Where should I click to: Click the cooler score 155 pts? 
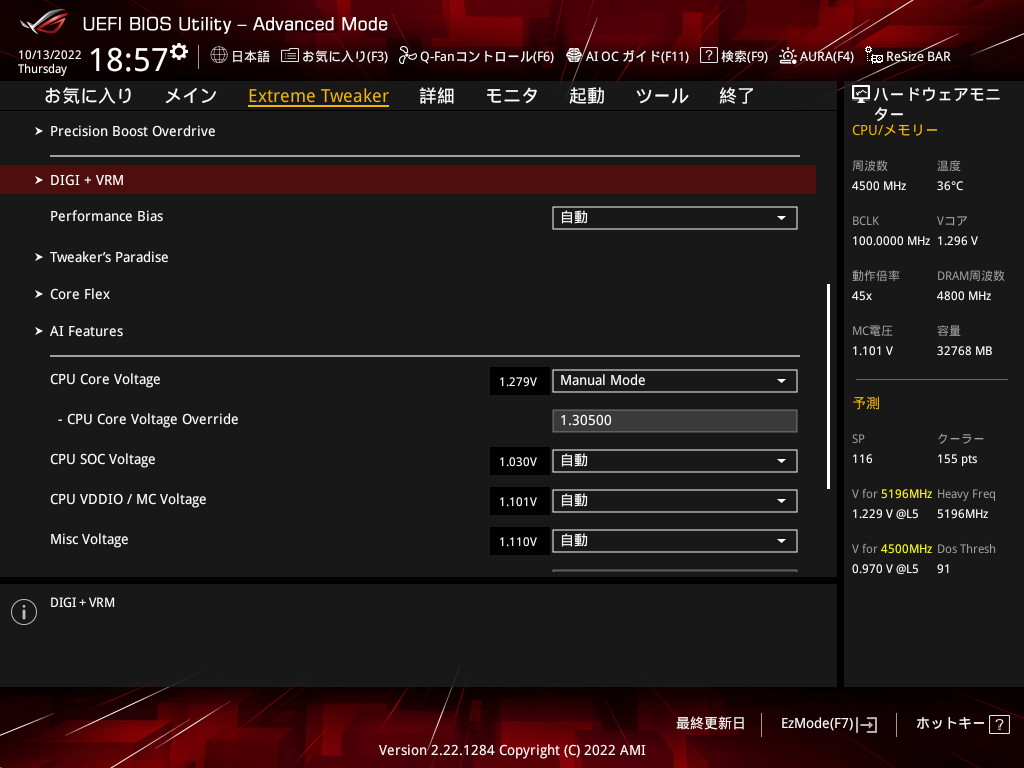coord(957,459)
